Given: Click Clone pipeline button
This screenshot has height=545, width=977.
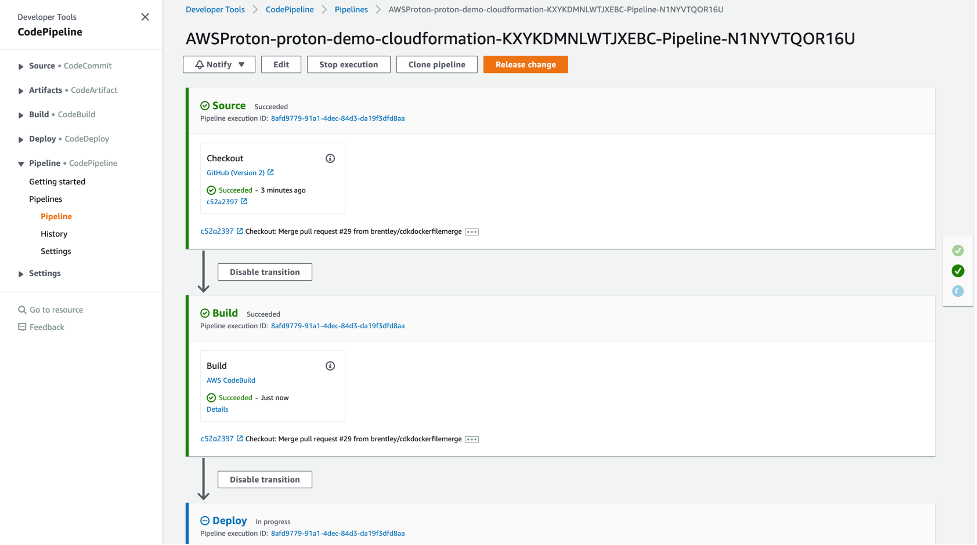Looking at the screenshot, I should tap(436, 64).
